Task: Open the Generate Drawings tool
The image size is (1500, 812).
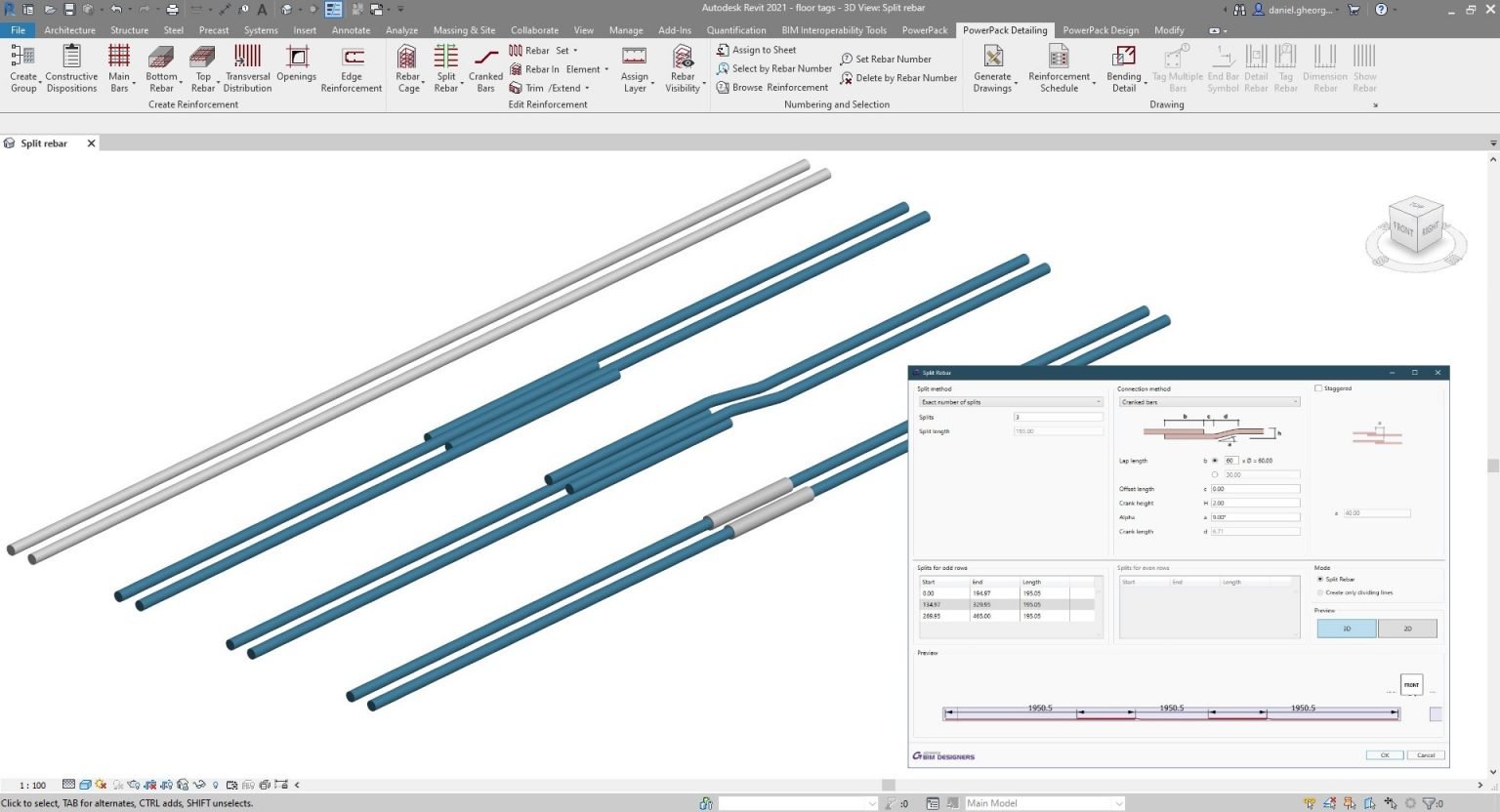Action: tap(992, 68)
